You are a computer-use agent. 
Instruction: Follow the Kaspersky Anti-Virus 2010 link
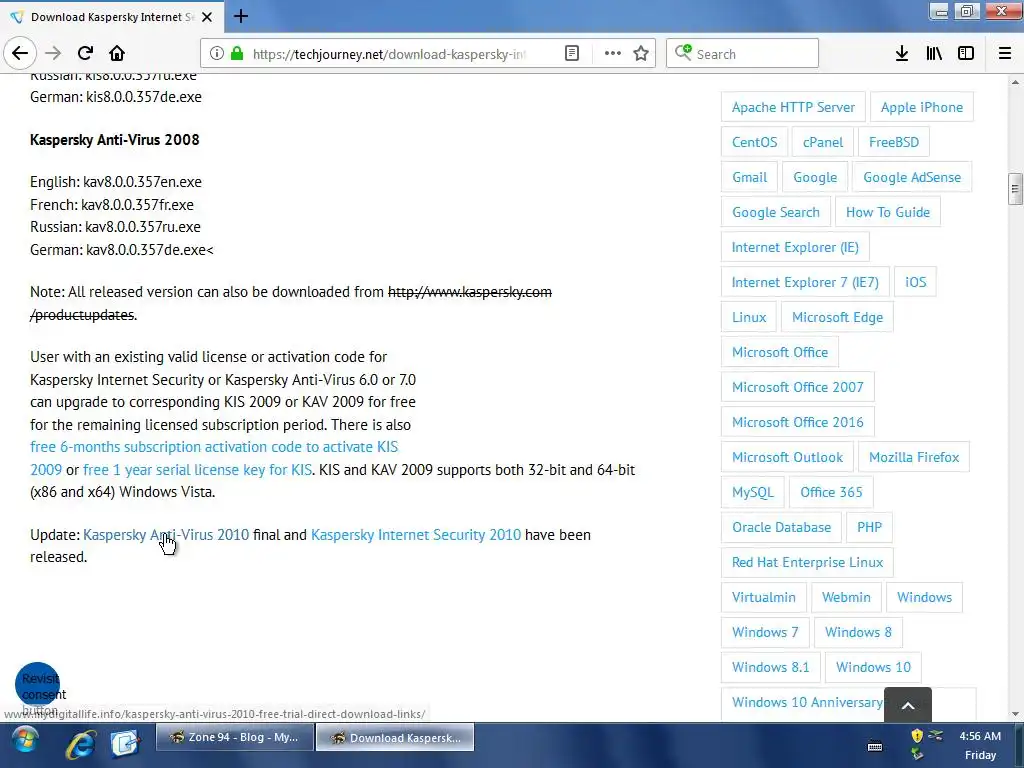pyautogui.click(x=166, y=535)
